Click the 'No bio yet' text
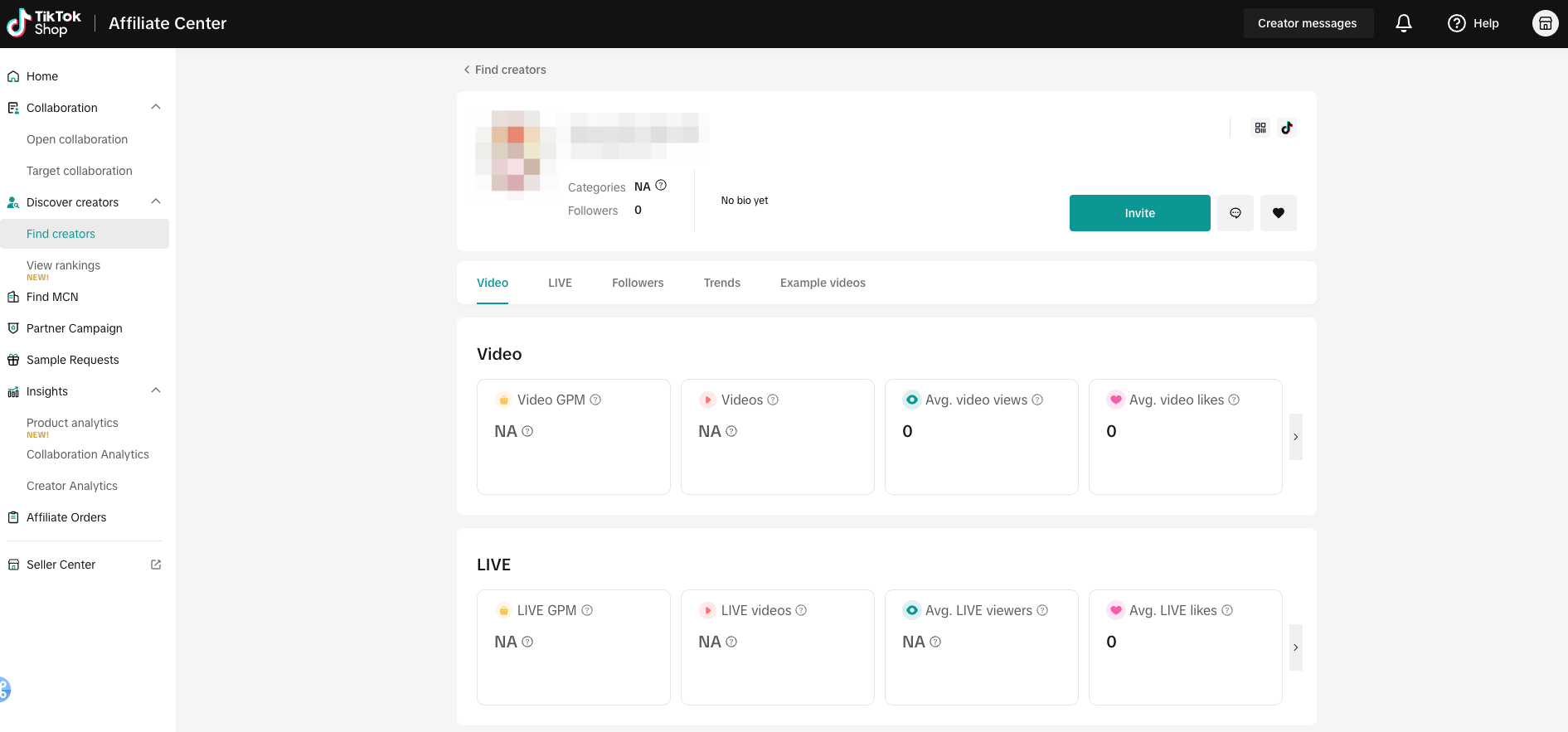The image size is (1568, 732). click(745, 201)
